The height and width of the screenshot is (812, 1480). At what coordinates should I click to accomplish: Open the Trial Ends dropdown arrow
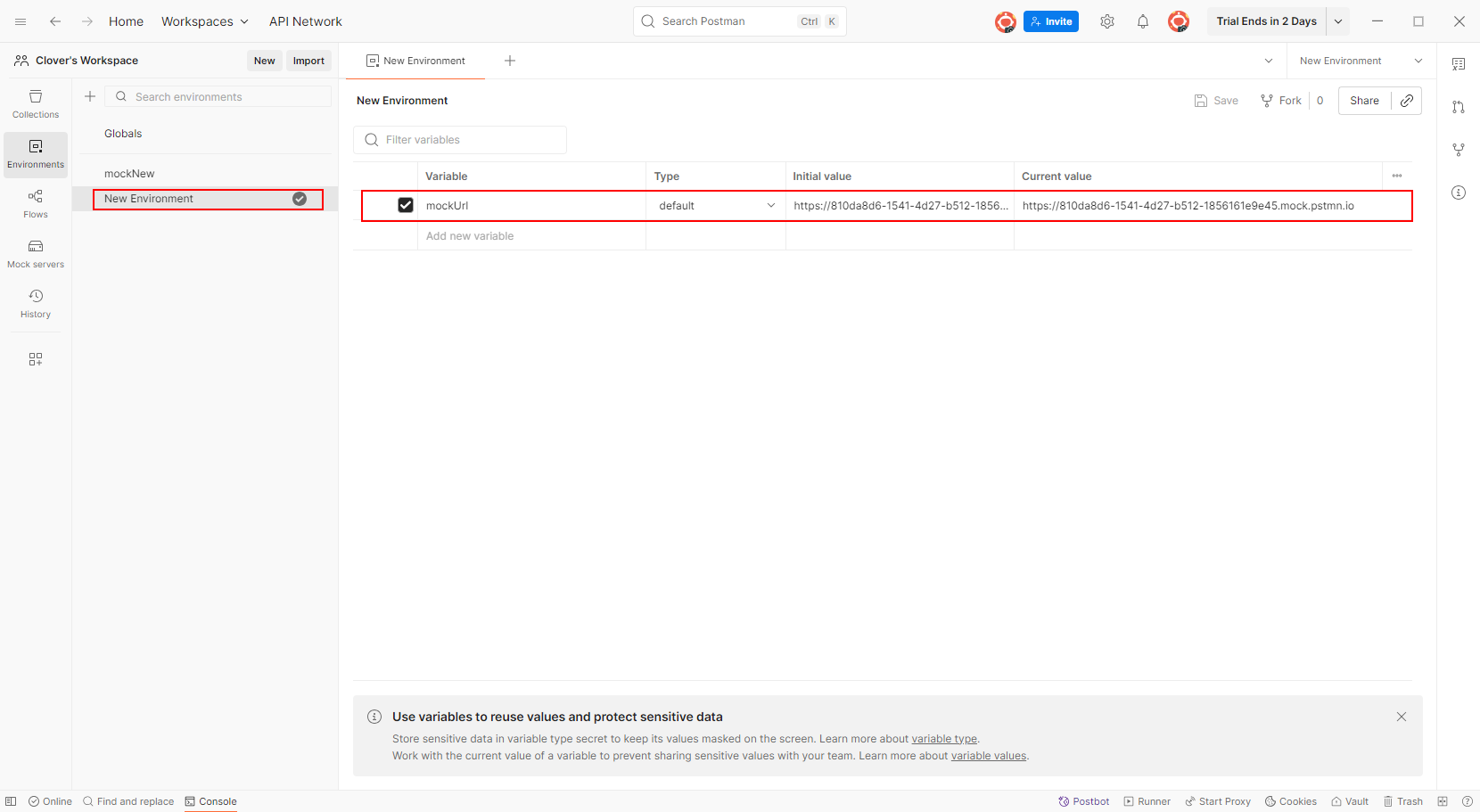pos(1338,21)
